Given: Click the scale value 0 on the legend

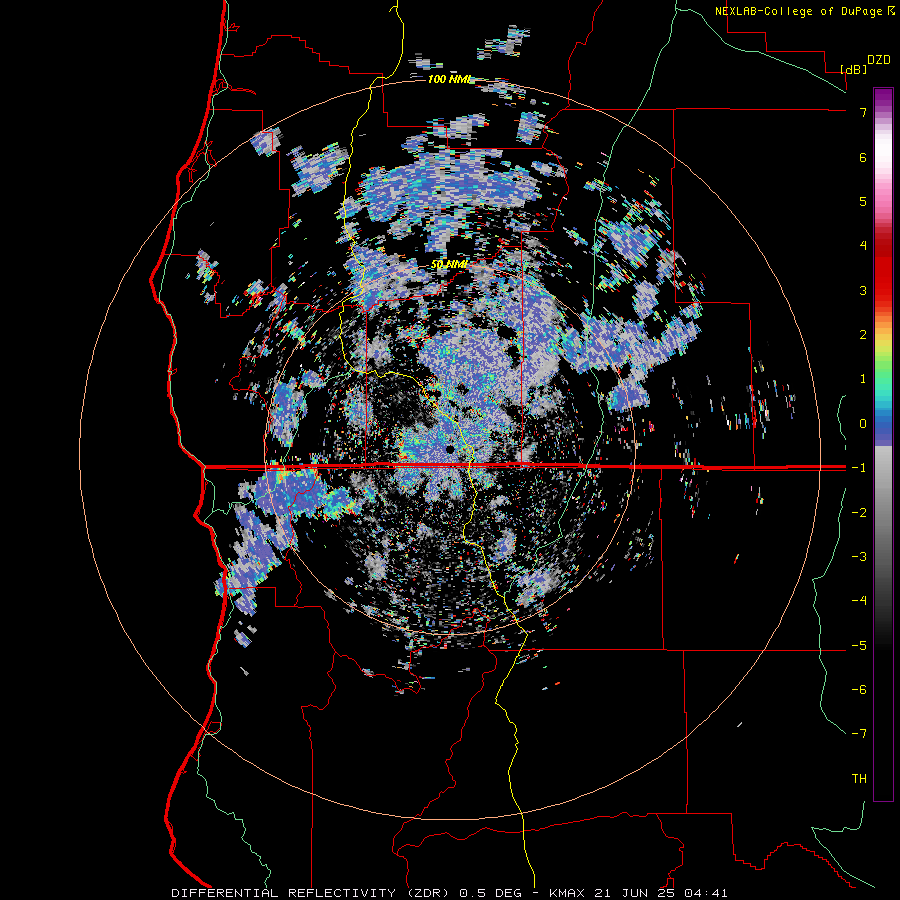Looking at the screenshot, I should click(863, 424).
